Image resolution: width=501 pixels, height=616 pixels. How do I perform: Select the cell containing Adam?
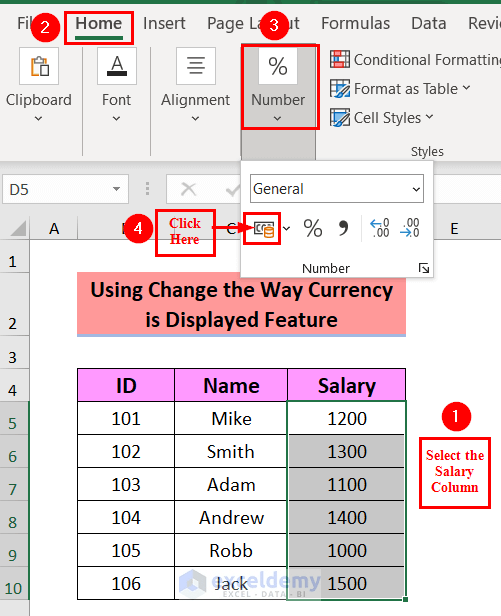pos(231,484)
